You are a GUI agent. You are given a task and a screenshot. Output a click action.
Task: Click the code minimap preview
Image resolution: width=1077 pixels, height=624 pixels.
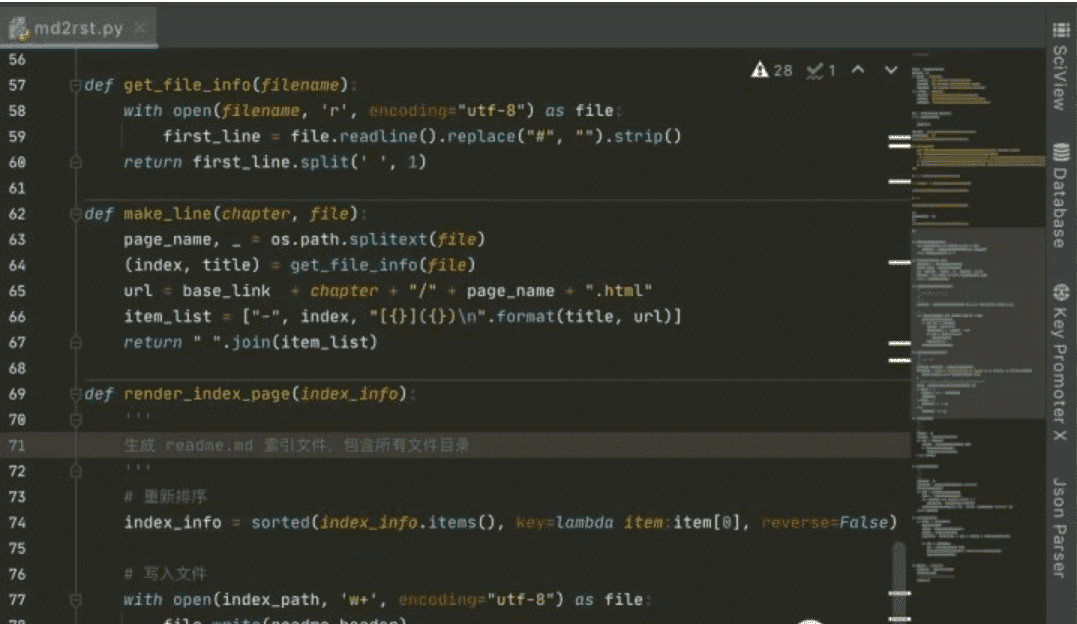pyautogui.click(x=977, y=323)
